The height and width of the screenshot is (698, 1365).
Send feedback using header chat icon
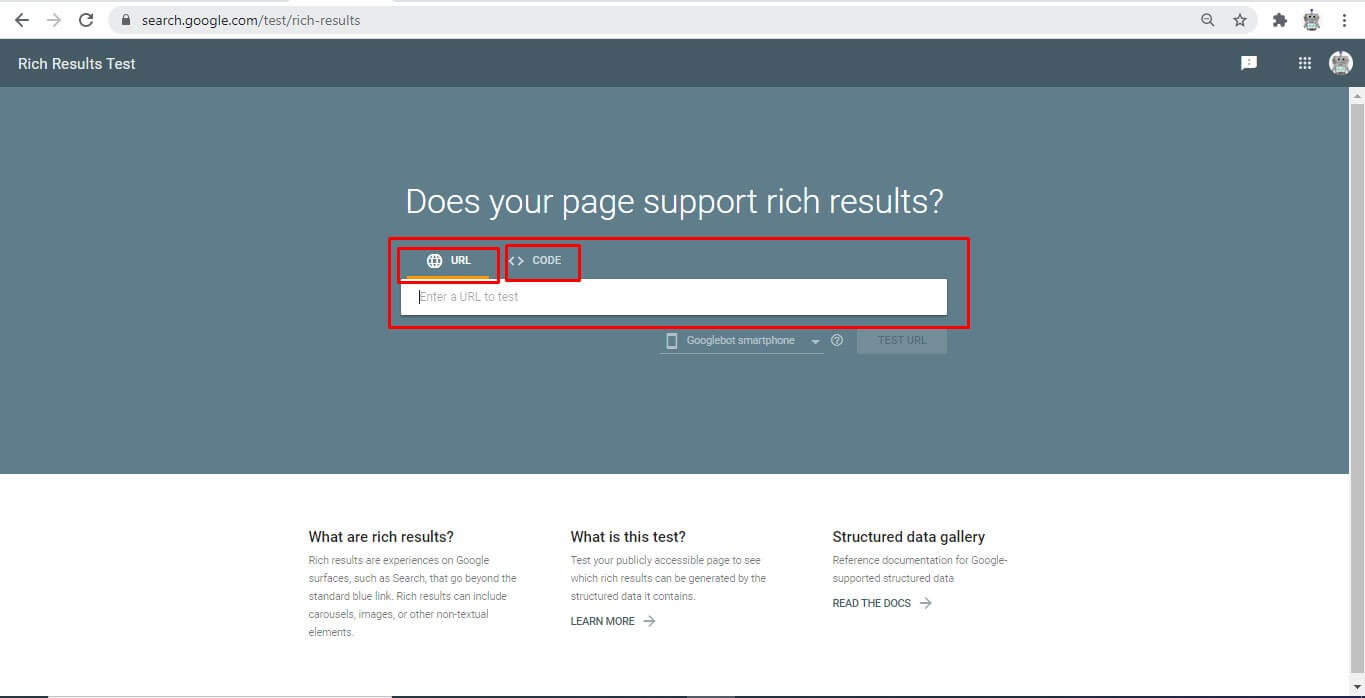1248,63
